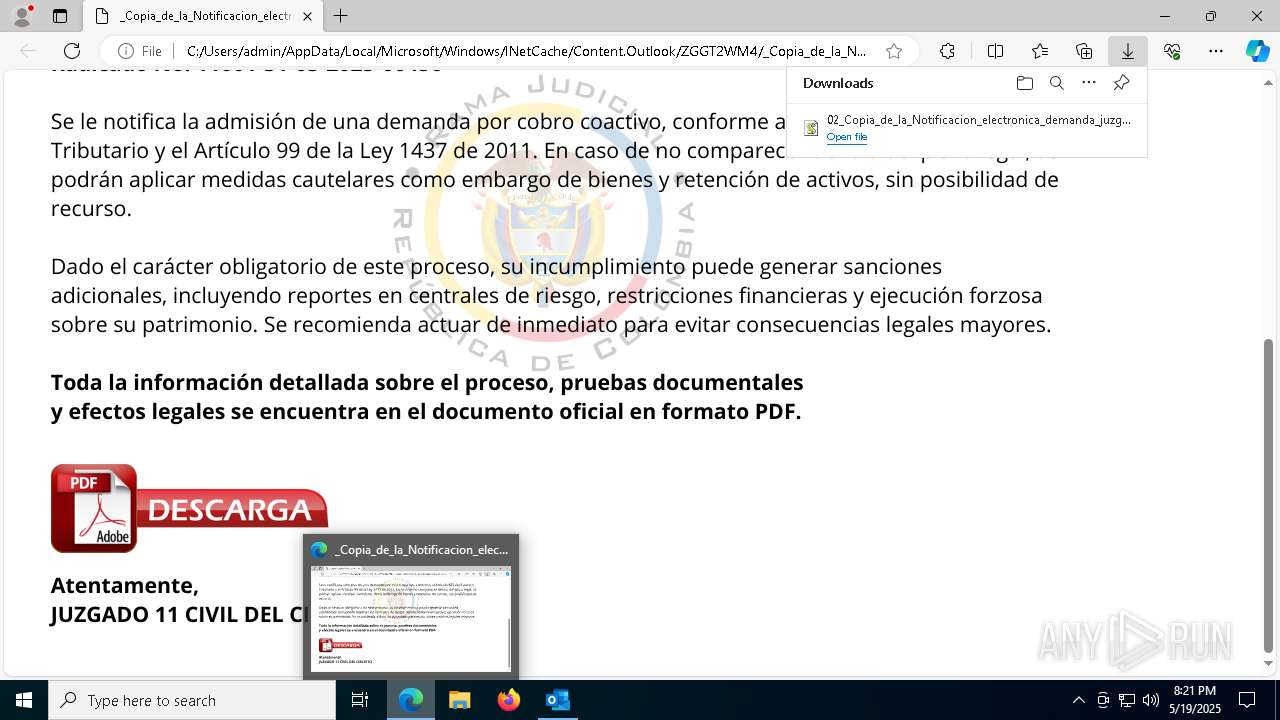Open volume control in tray
This screenshot has width=1280, height=720.
pyautogui.click(x=1150, y=700)
